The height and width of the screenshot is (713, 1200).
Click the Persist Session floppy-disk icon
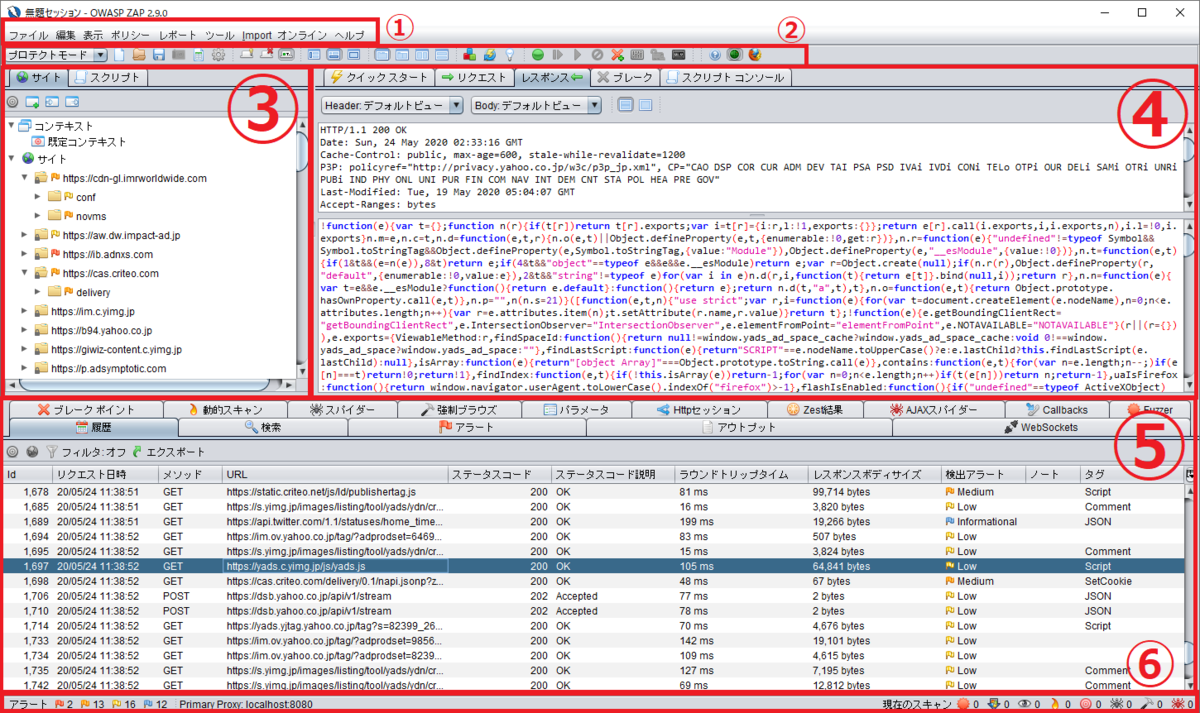[158, 54]
